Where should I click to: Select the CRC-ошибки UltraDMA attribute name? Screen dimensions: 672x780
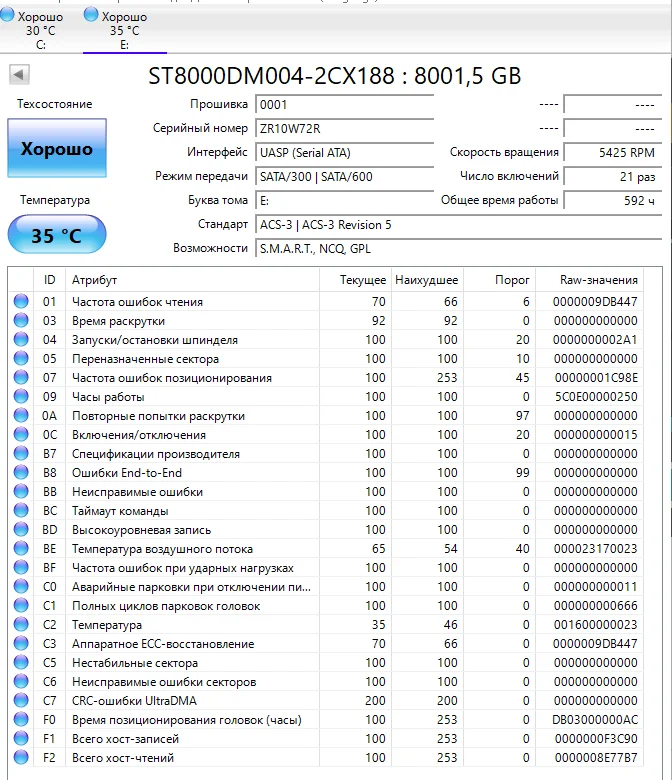[x=134, y=701]
